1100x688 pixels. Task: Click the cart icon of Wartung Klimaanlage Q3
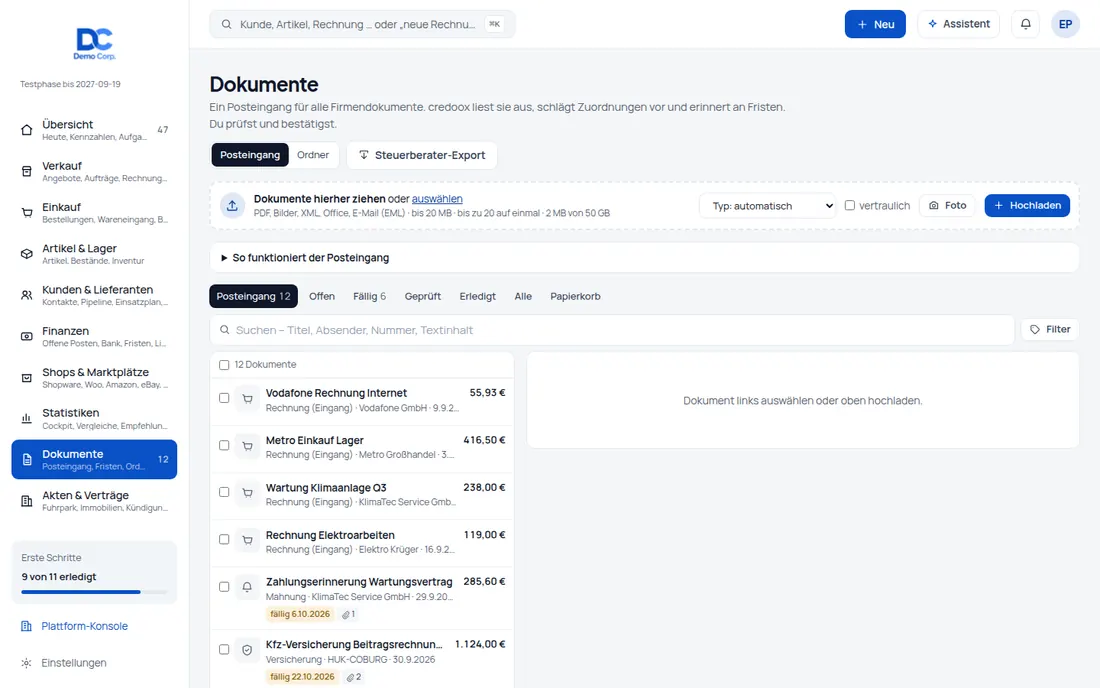(x=248, y=493)
